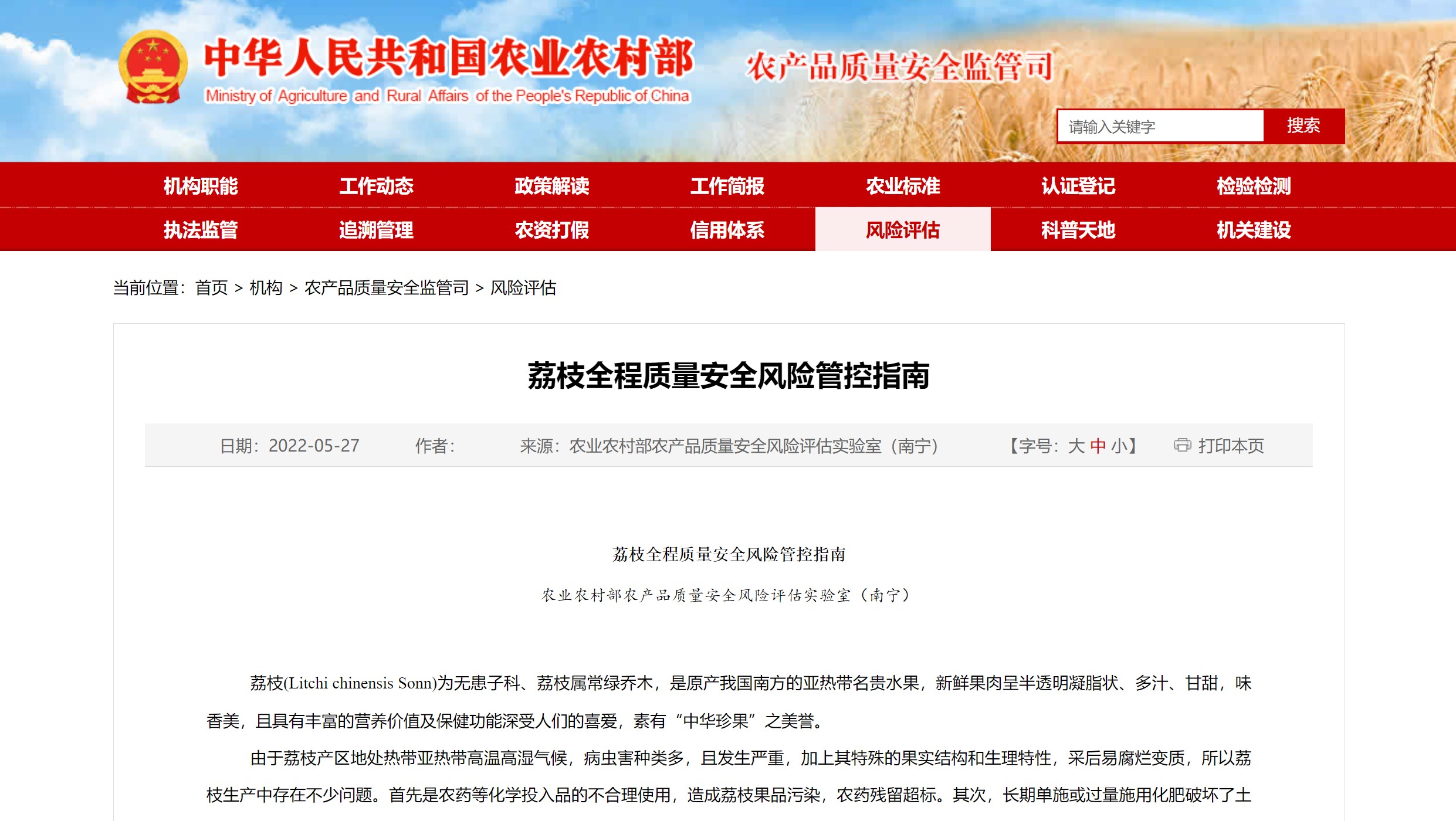Click the red 搜索 button

[x=1304, y=126]
